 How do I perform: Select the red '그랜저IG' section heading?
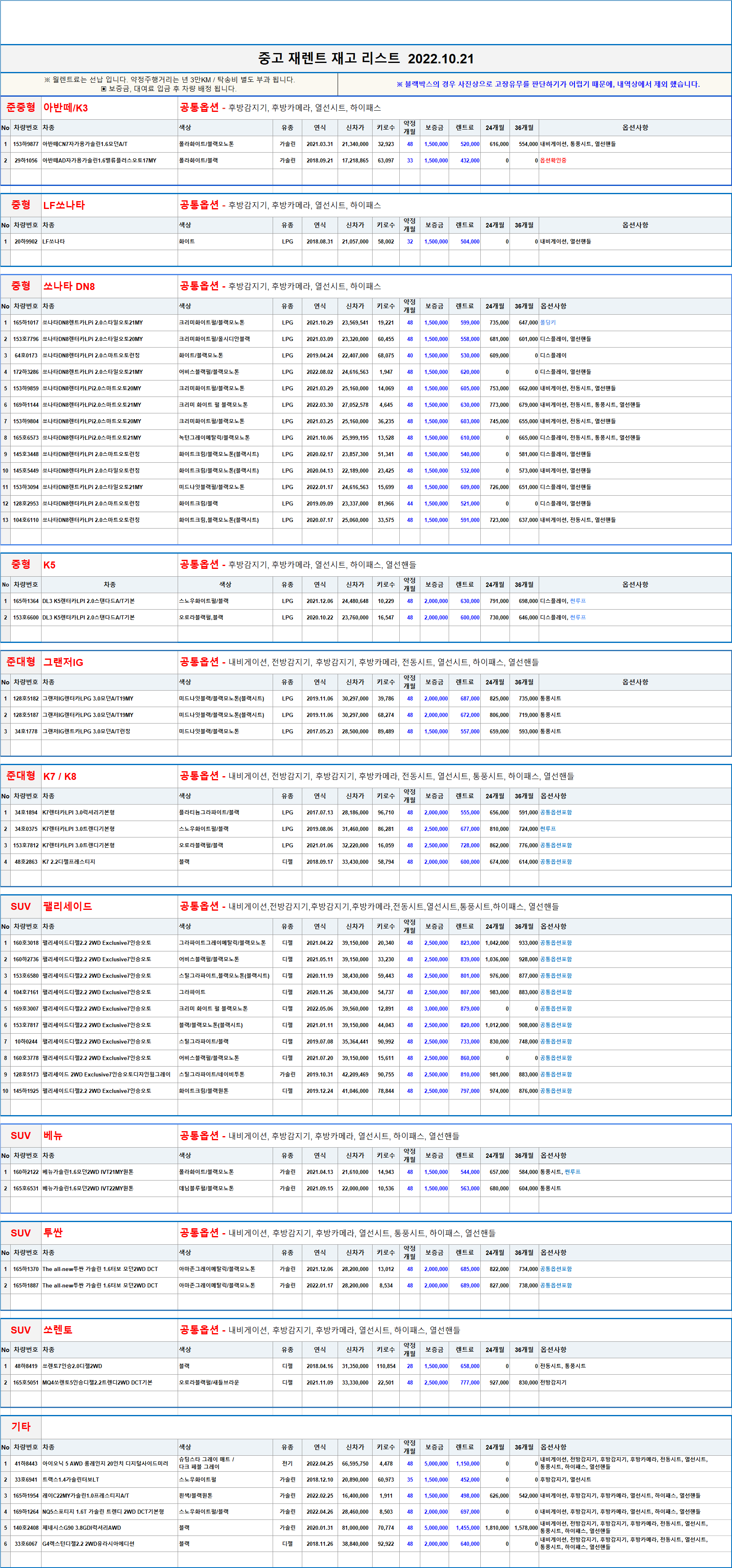(x=63, y=662)
